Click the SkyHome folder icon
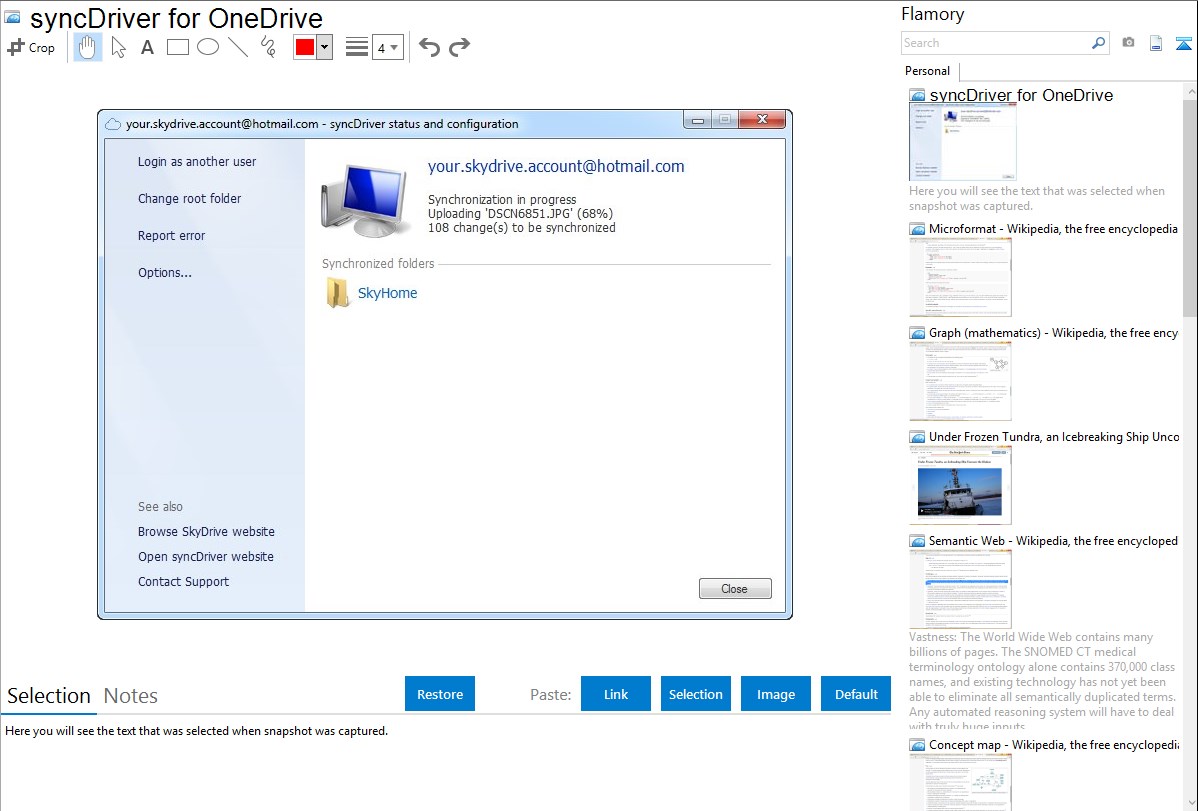 point(337,293)
